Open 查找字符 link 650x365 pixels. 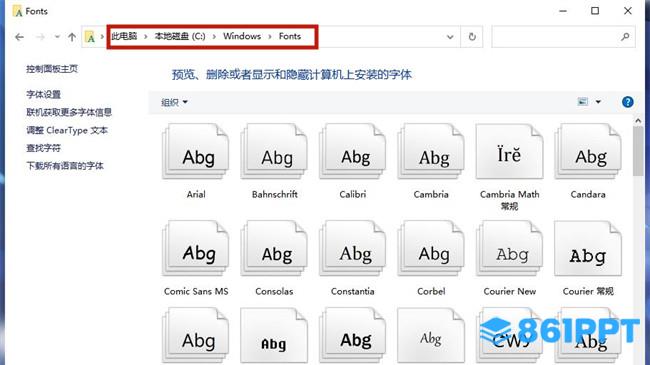point(44,148)
